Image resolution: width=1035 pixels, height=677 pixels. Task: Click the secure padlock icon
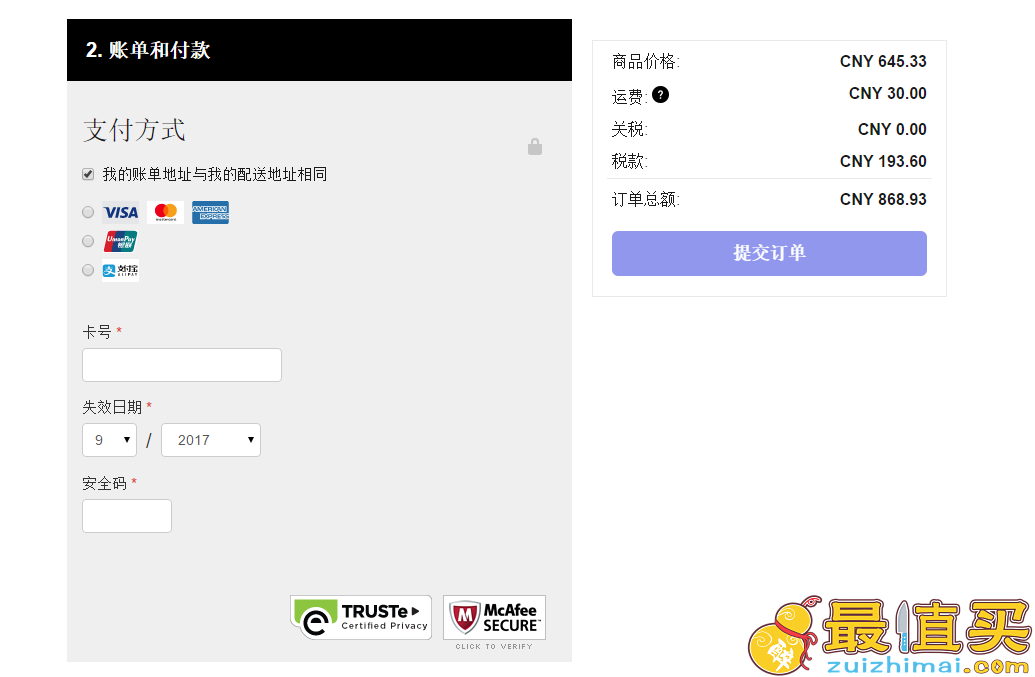(535, 146)
